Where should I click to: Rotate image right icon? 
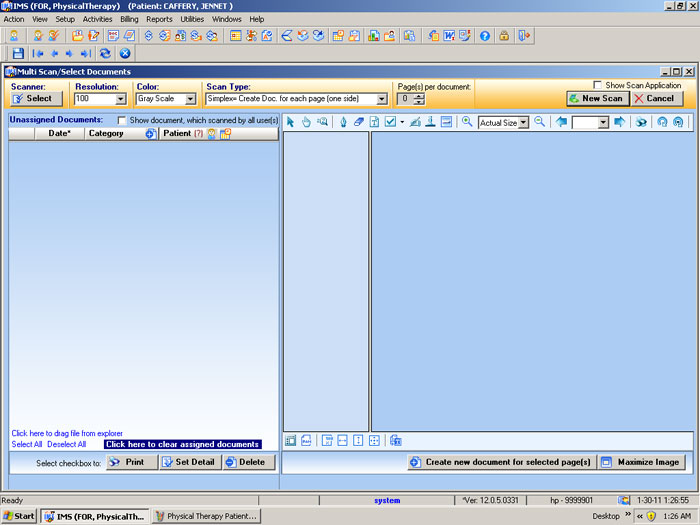point(678,122)
